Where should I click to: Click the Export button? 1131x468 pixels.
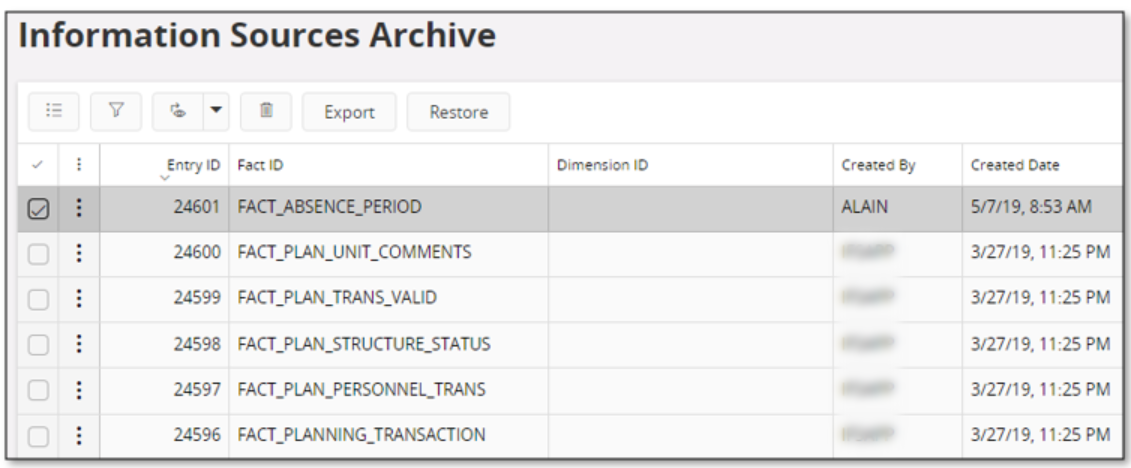[349, 112]
